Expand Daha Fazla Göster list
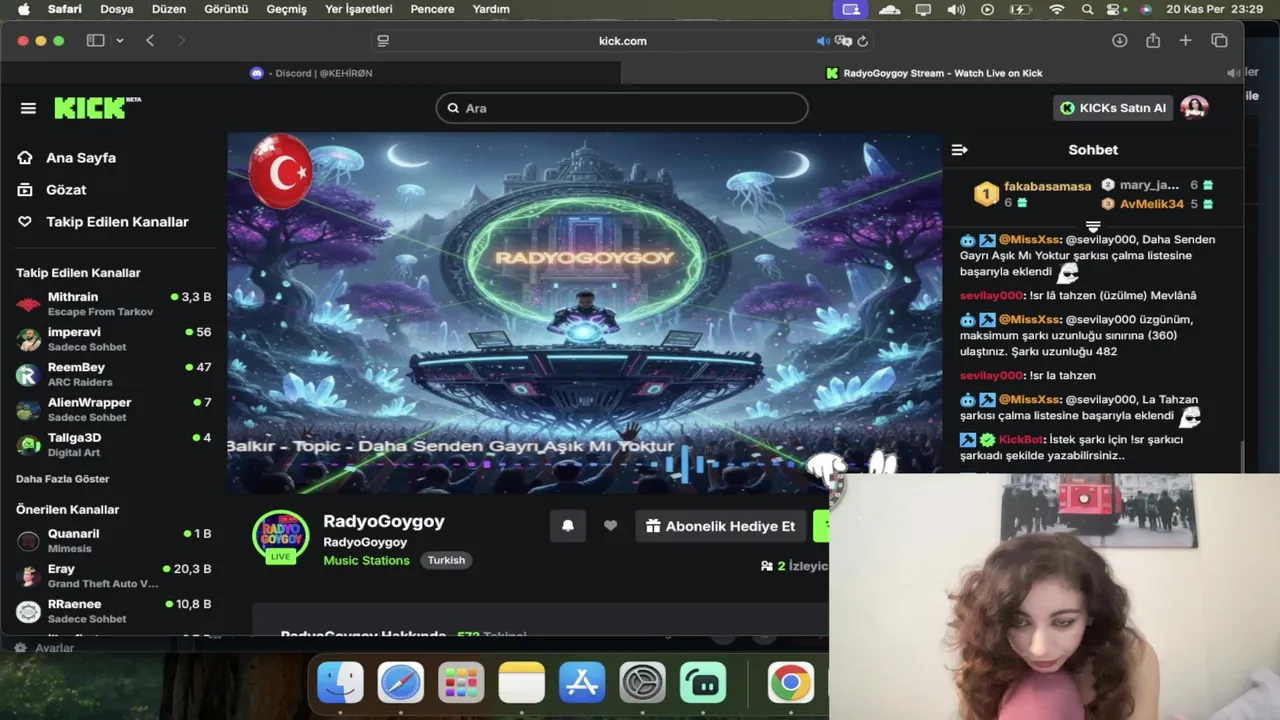The width and height of the screenshot is (1280, 720). pyautogui.click(x=62, y=479)
